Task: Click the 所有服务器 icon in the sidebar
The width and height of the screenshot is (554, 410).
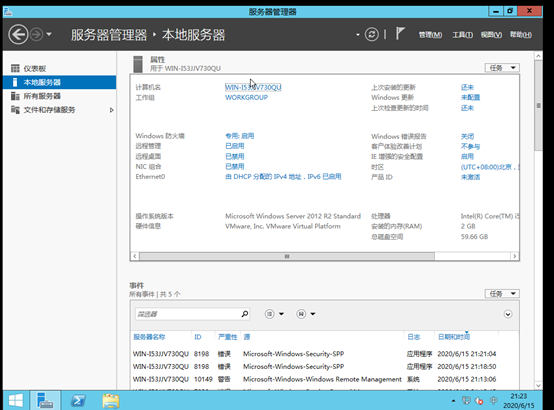Action: (x=15, y=96)
